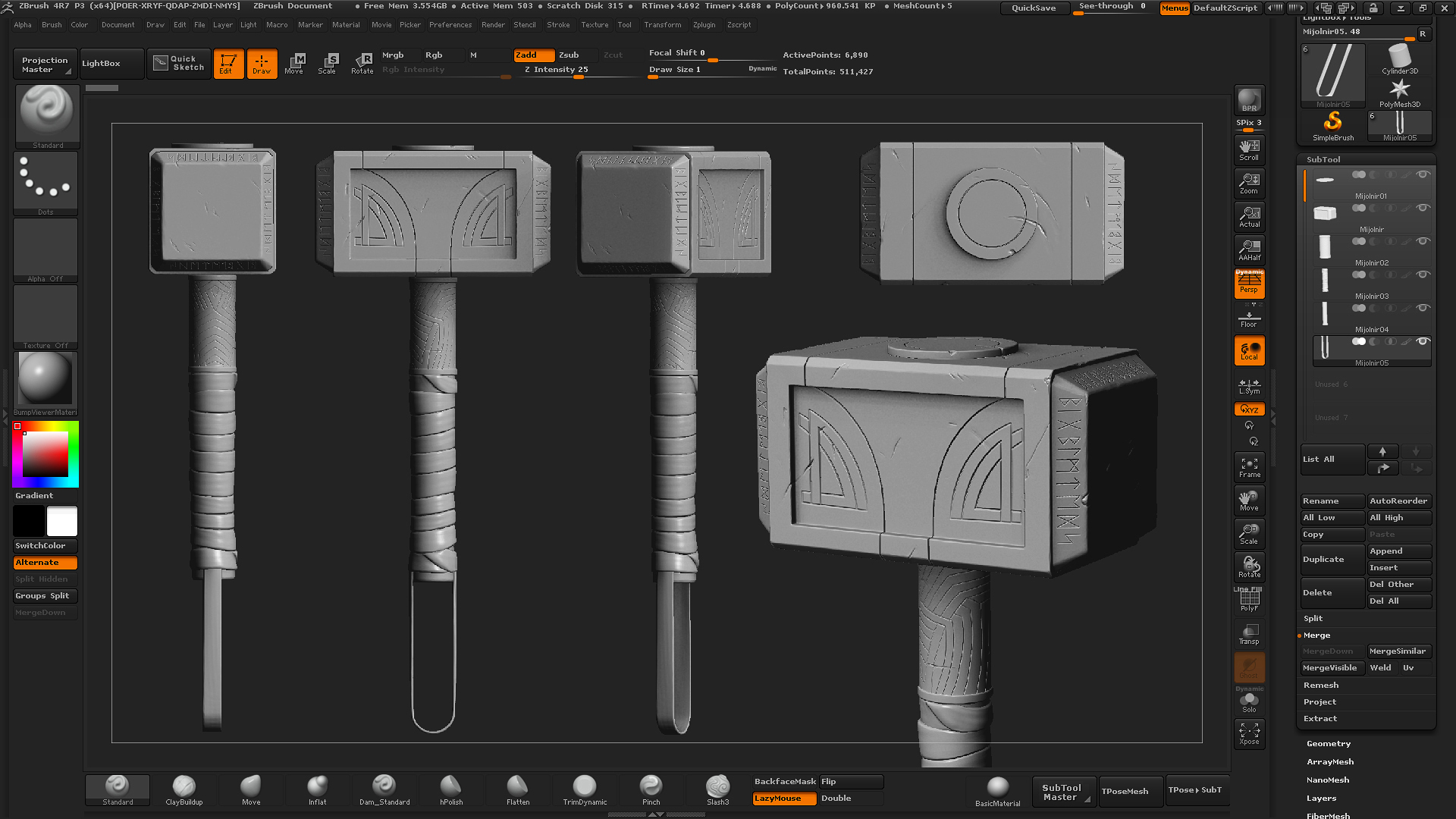Select the TrimDynamic brush
The width and height of the screenshot is (1456, 819).
585,790
